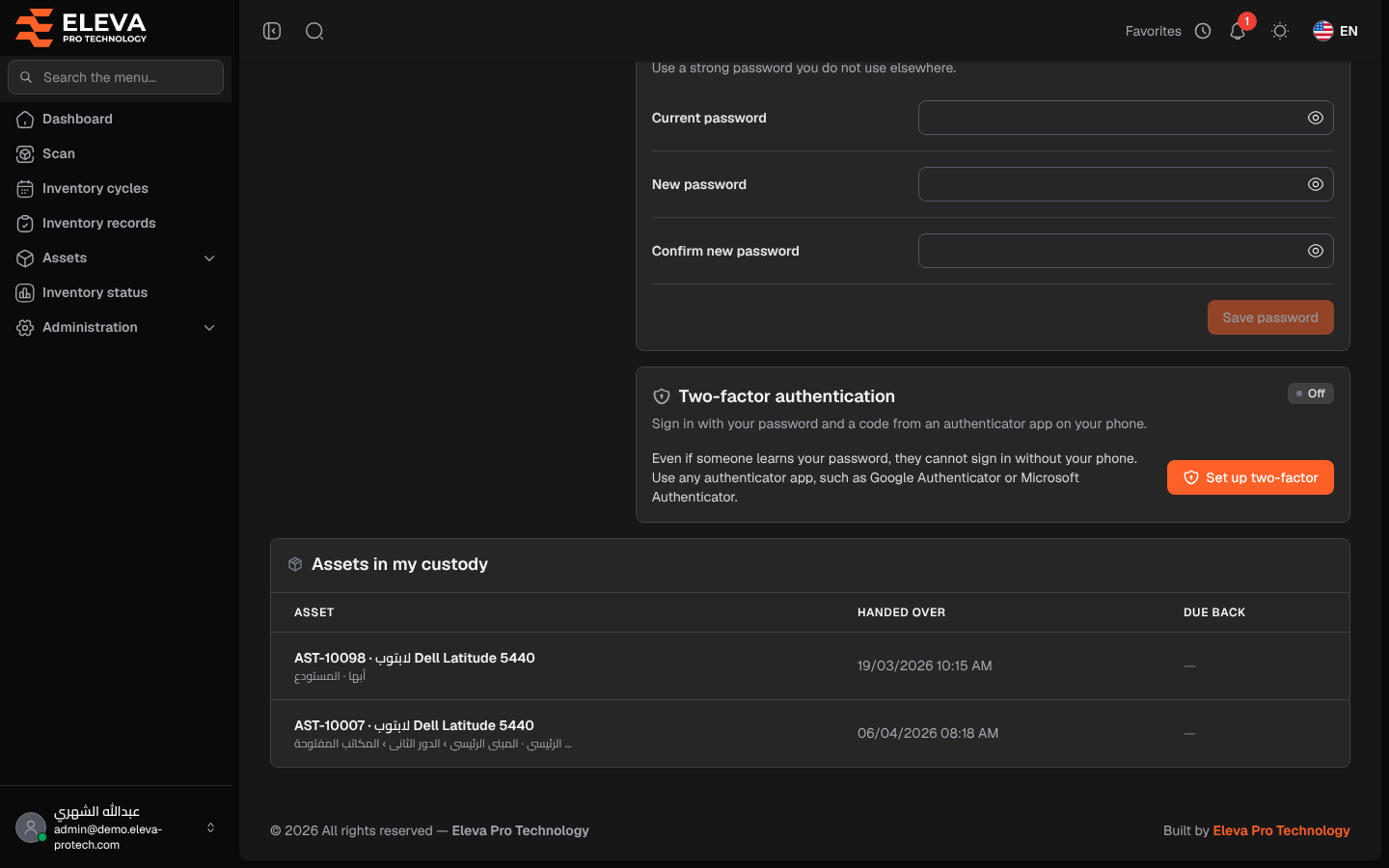1389x868 pixels.
Task: Open the Dashboard menu item
Action: pos(116,119)
